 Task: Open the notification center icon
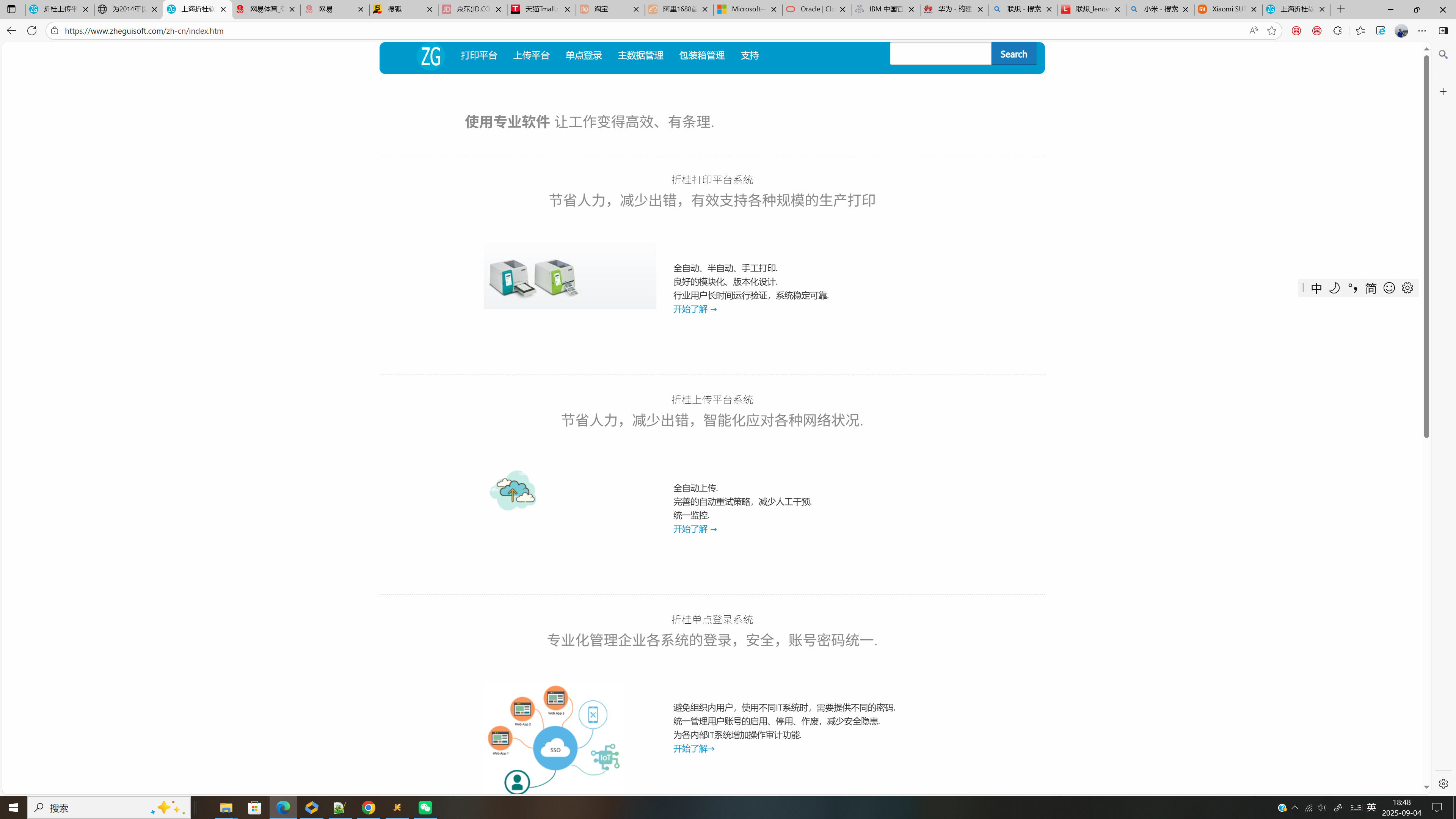click(x=1437, y=808)
